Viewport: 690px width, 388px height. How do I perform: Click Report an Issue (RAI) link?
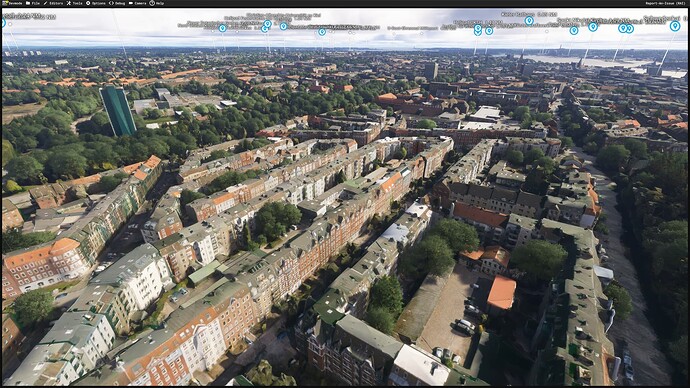coord(665,3)
